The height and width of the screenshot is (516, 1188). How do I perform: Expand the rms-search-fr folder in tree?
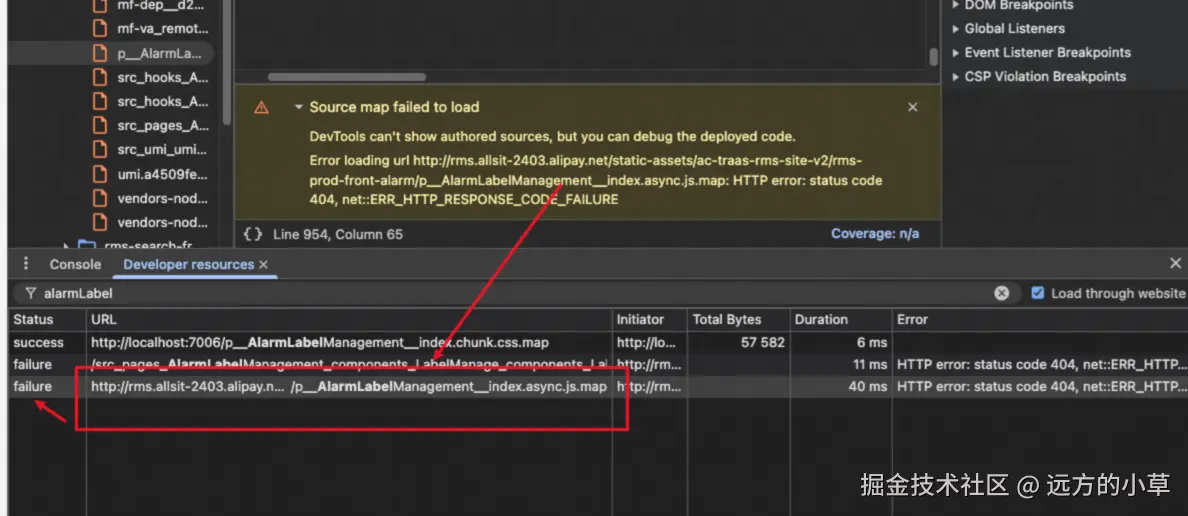pos(68,246)
